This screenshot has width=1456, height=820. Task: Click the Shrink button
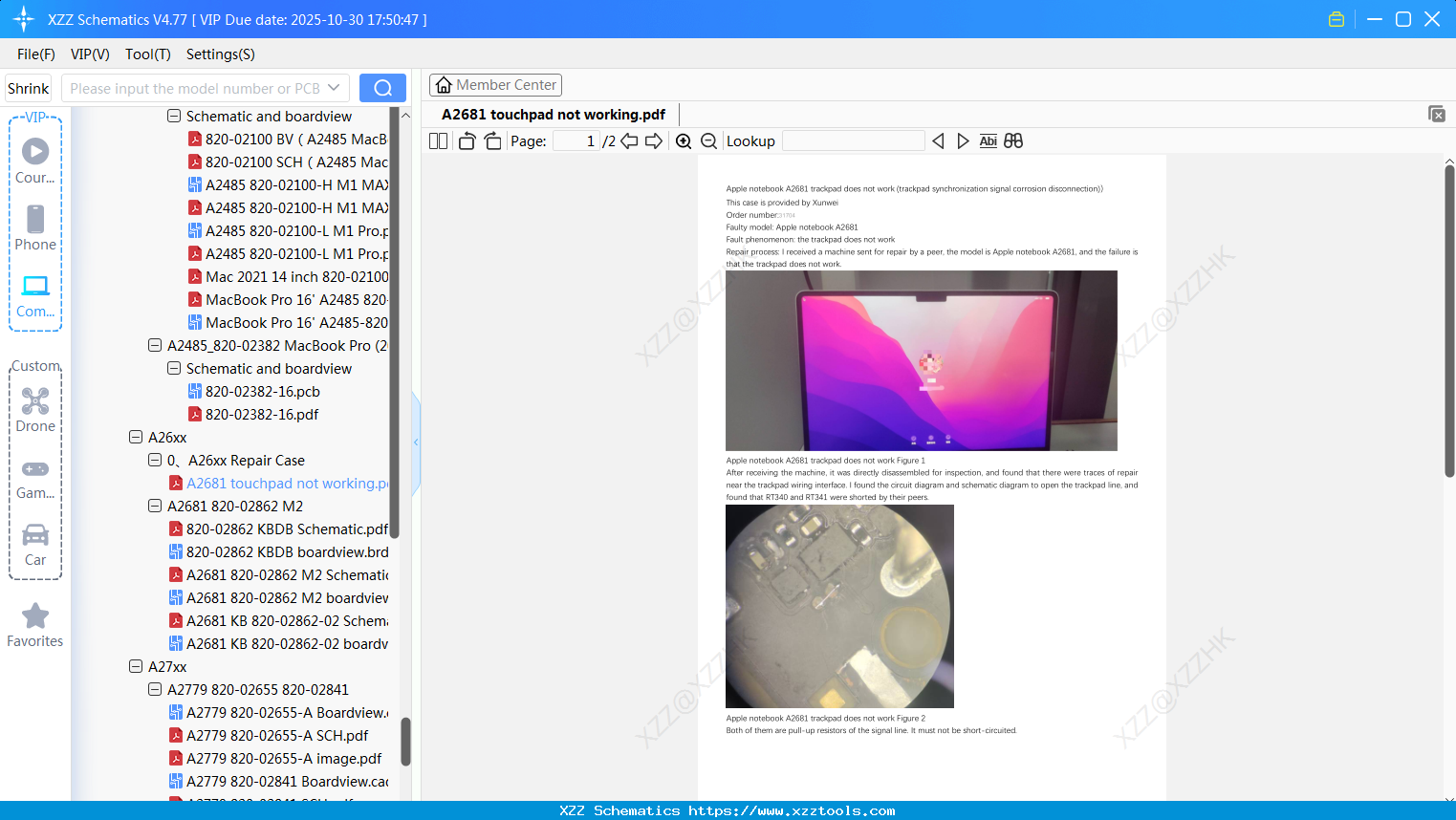[29, 88]
